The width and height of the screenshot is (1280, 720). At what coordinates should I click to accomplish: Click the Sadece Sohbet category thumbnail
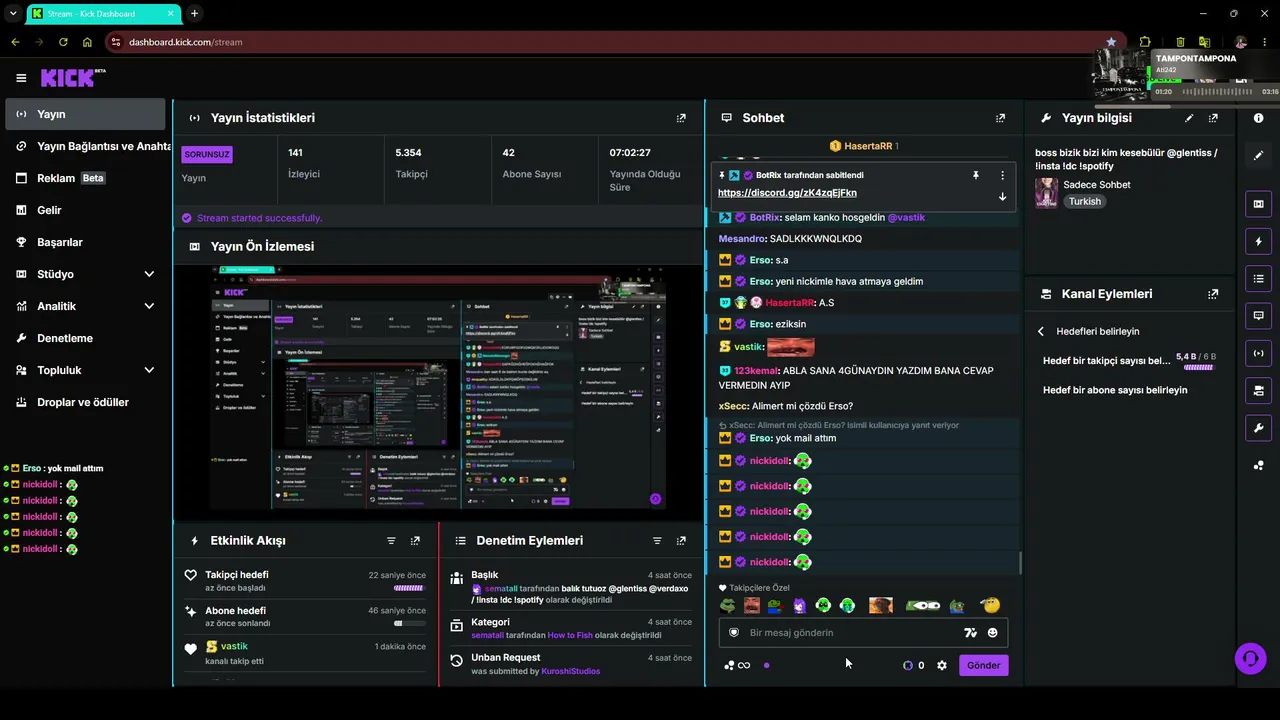pyautogui.click(x=1046, y=192)
